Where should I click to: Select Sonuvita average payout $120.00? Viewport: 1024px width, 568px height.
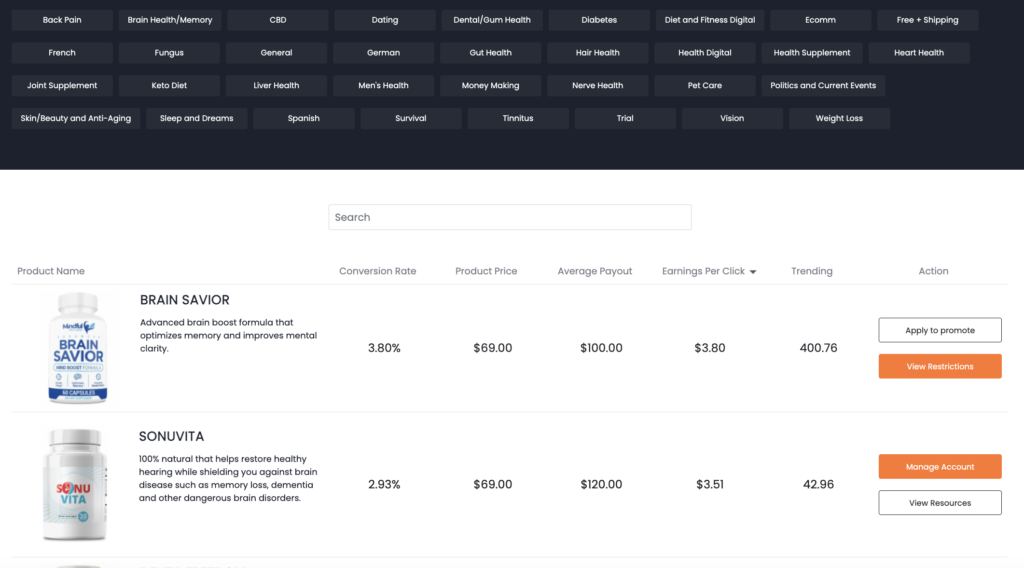tap(601, 484)
